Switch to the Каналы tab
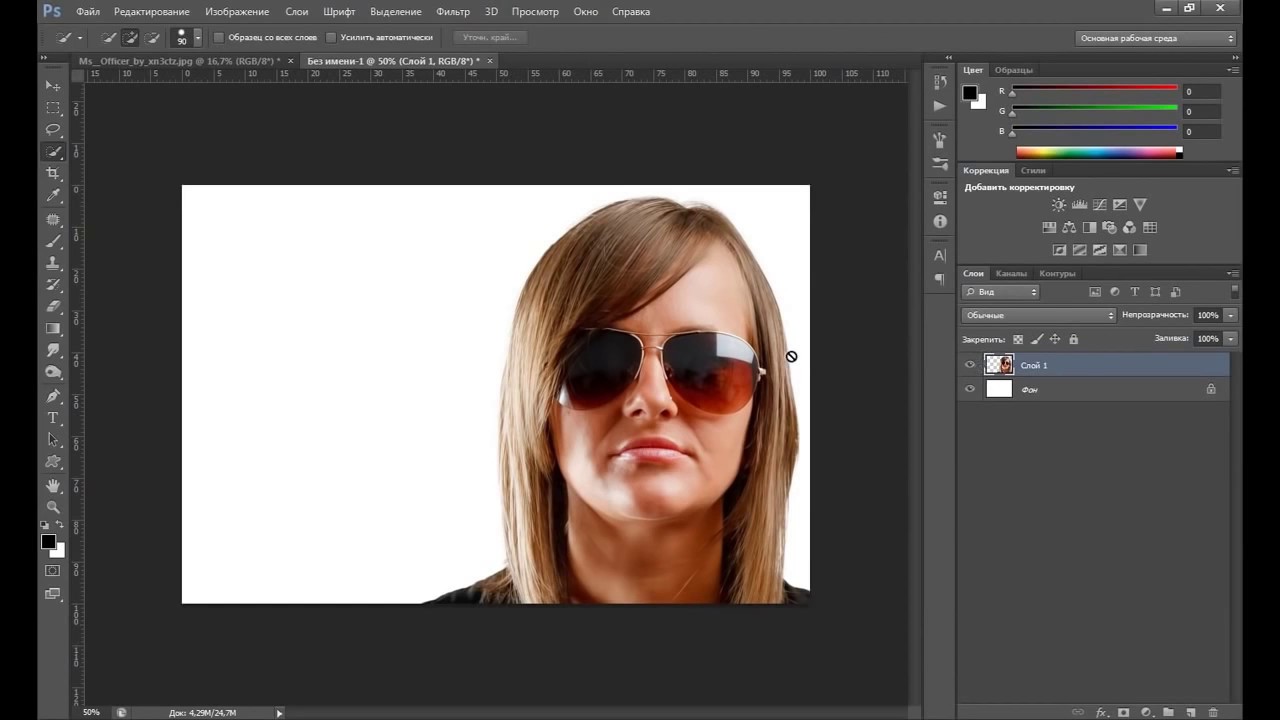Viewport: 1280px width, 720px height. point(1011,273)
